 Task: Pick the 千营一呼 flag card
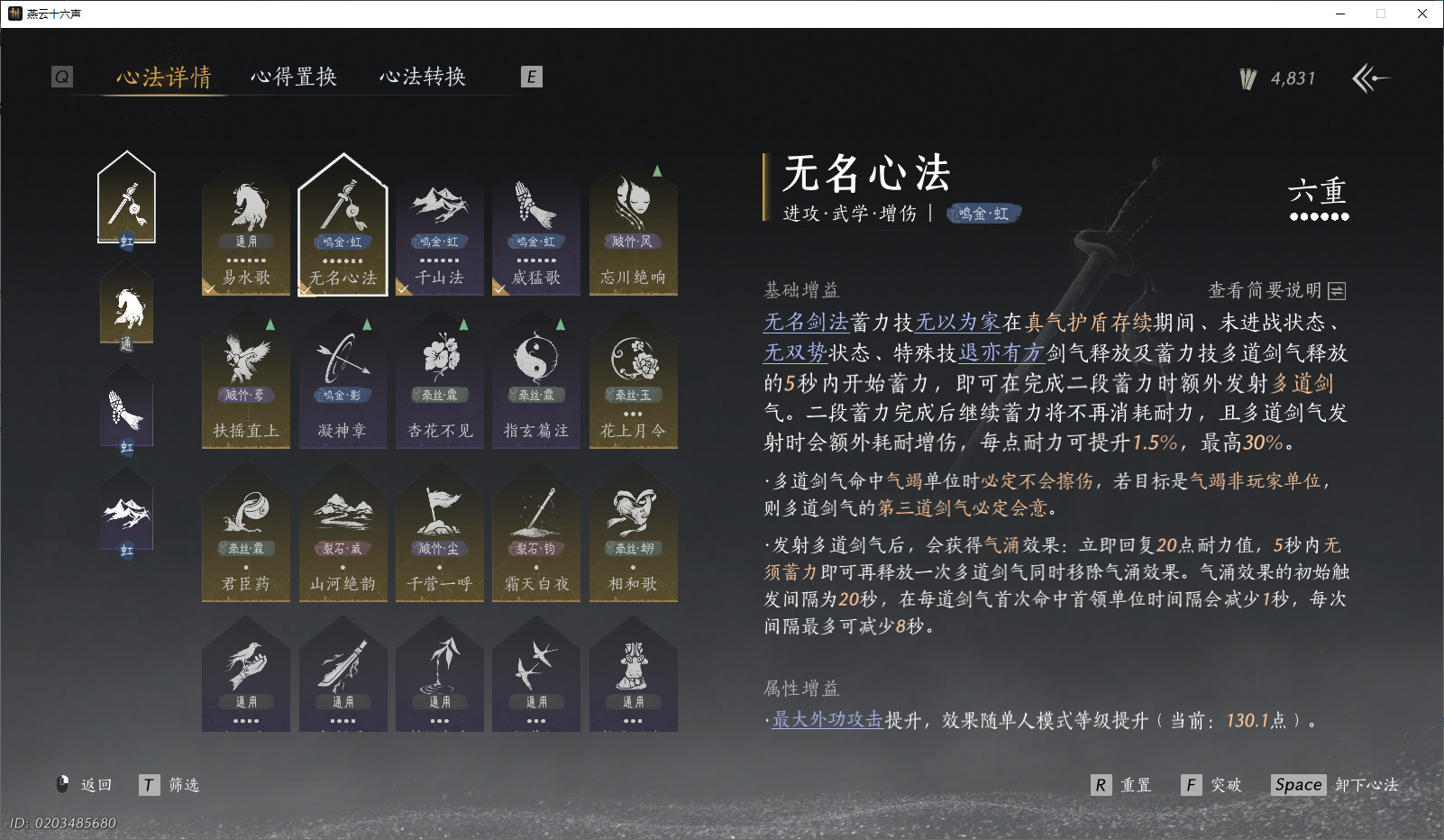pos(440,532)
